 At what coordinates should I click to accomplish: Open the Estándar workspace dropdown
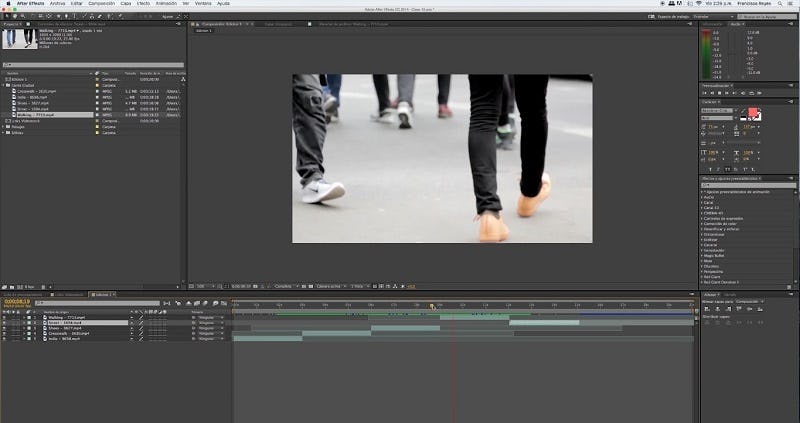[713, 16]
